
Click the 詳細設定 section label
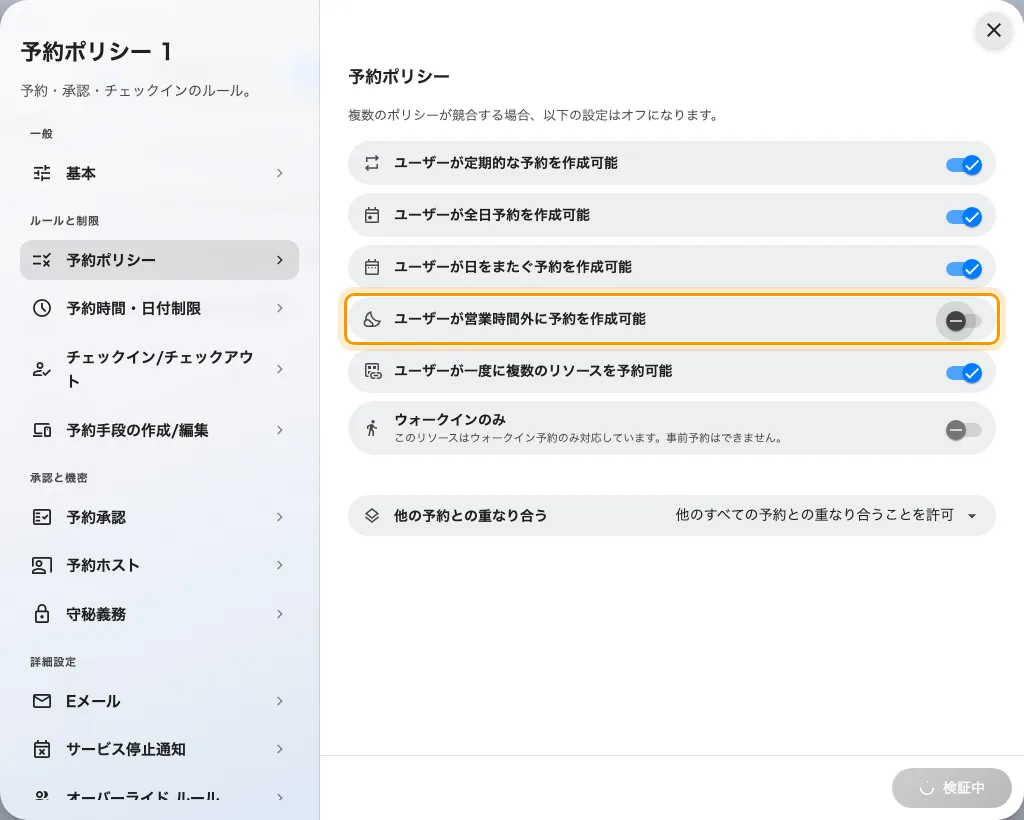pos(53,662)
